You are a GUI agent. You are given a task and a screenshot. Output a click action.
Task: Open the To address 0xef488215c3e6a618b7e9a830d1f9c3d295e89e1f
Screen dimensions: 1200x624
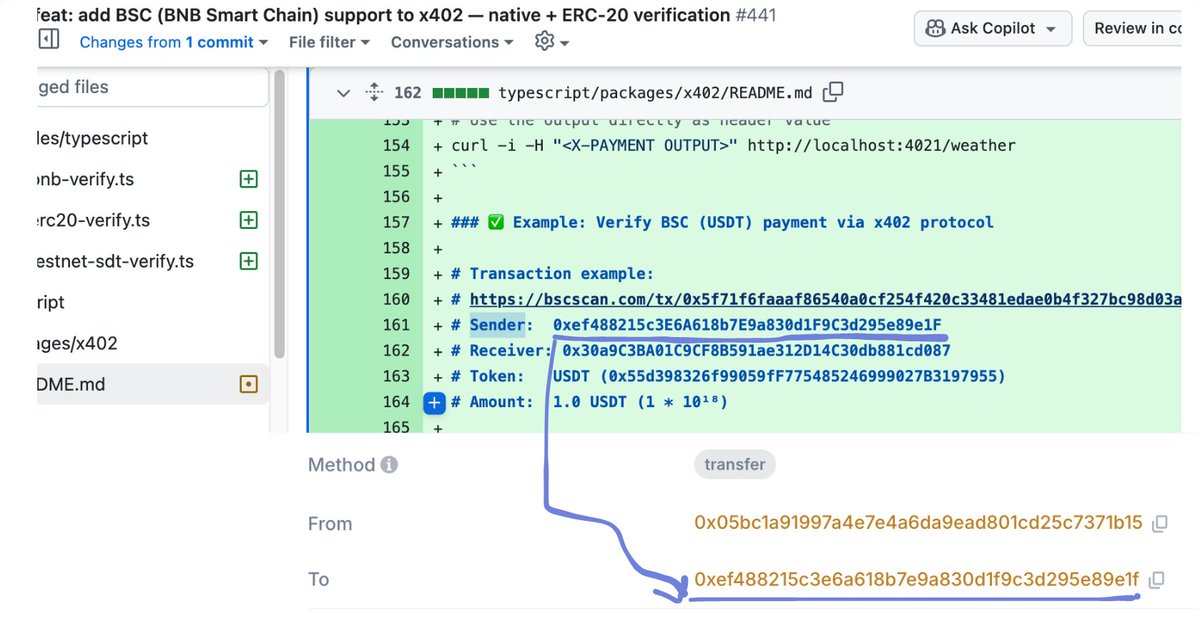tap(916, 579)
